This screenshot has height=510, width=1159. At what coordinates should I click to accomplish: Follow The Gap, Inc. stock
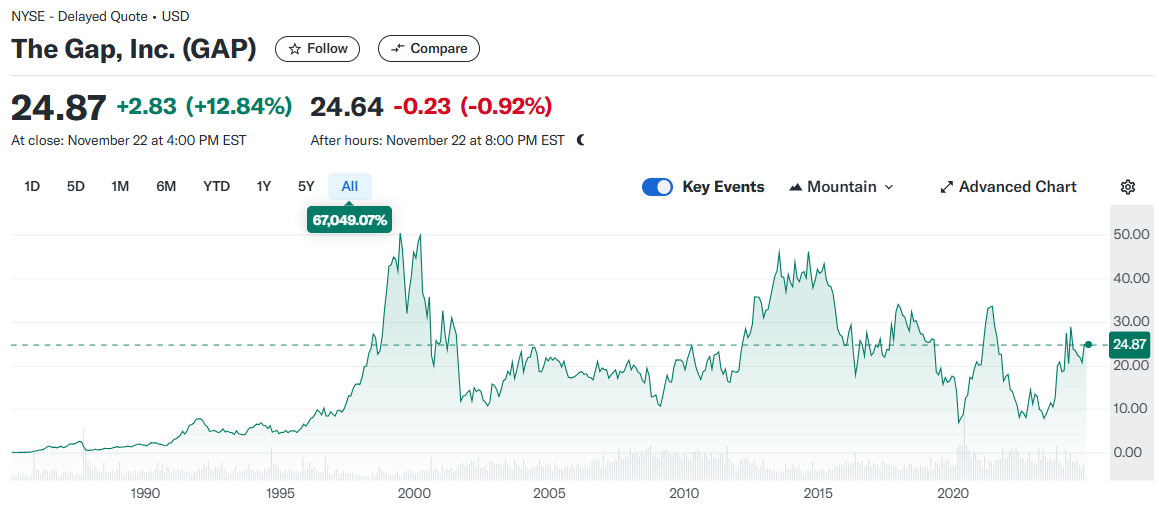[317, 49]
